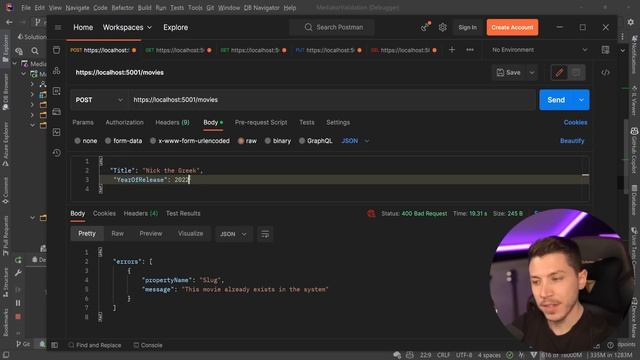Select the form-data body type
Viewport: 640px width, 360px height.
tap(124, 141)
